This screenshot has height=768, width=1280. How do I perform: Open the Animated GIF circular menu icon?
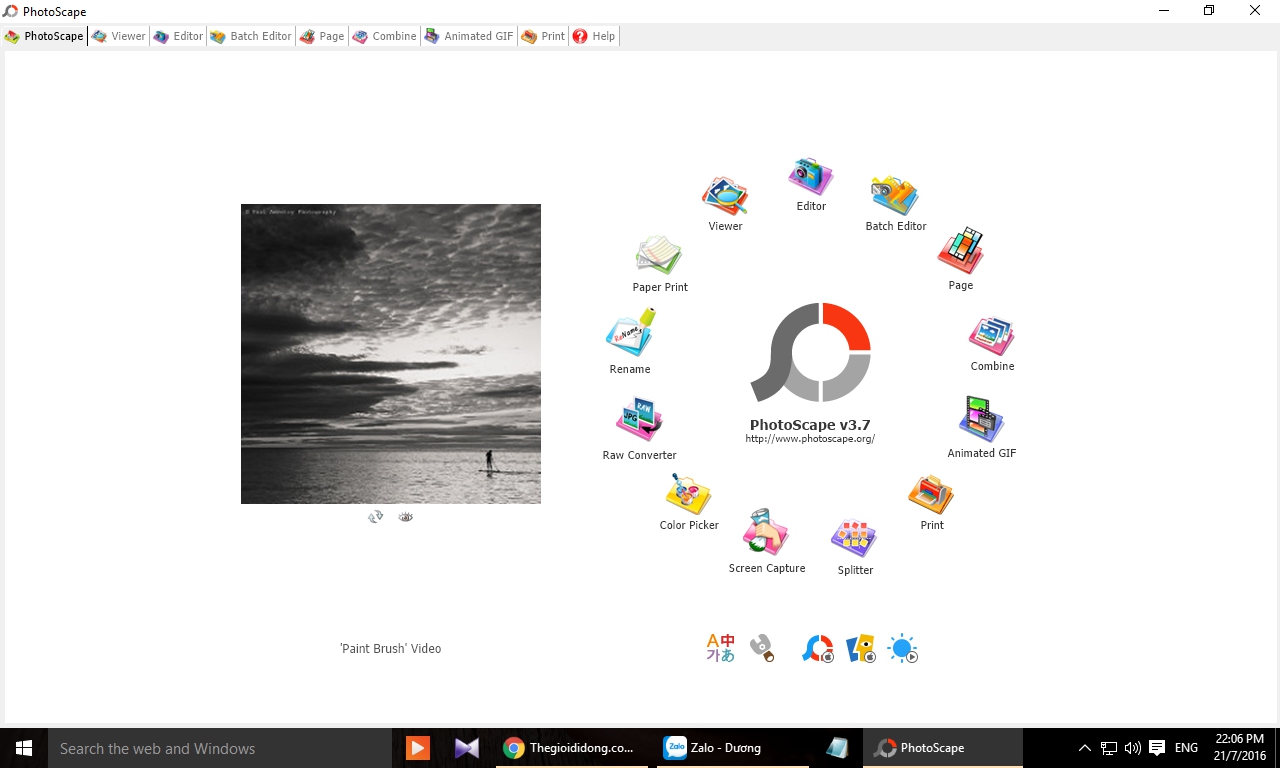981,420
